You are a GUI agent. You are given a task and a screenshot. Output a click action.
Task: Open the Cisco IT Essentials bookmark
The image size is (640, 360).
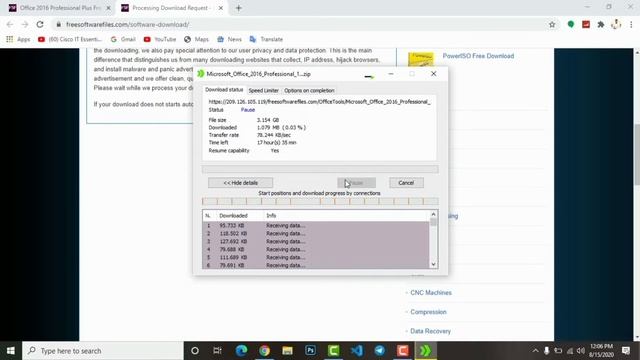pos(70,39)
